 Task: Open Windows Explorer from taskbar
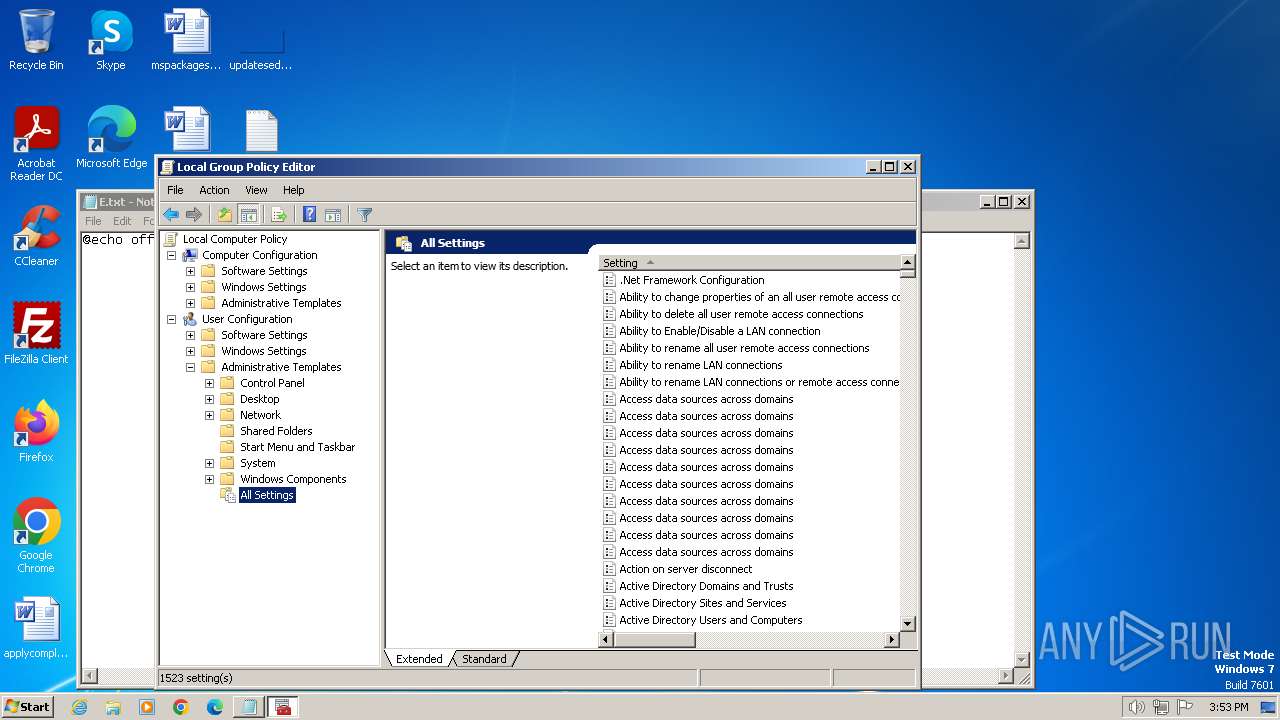click(x=113, y=707)
